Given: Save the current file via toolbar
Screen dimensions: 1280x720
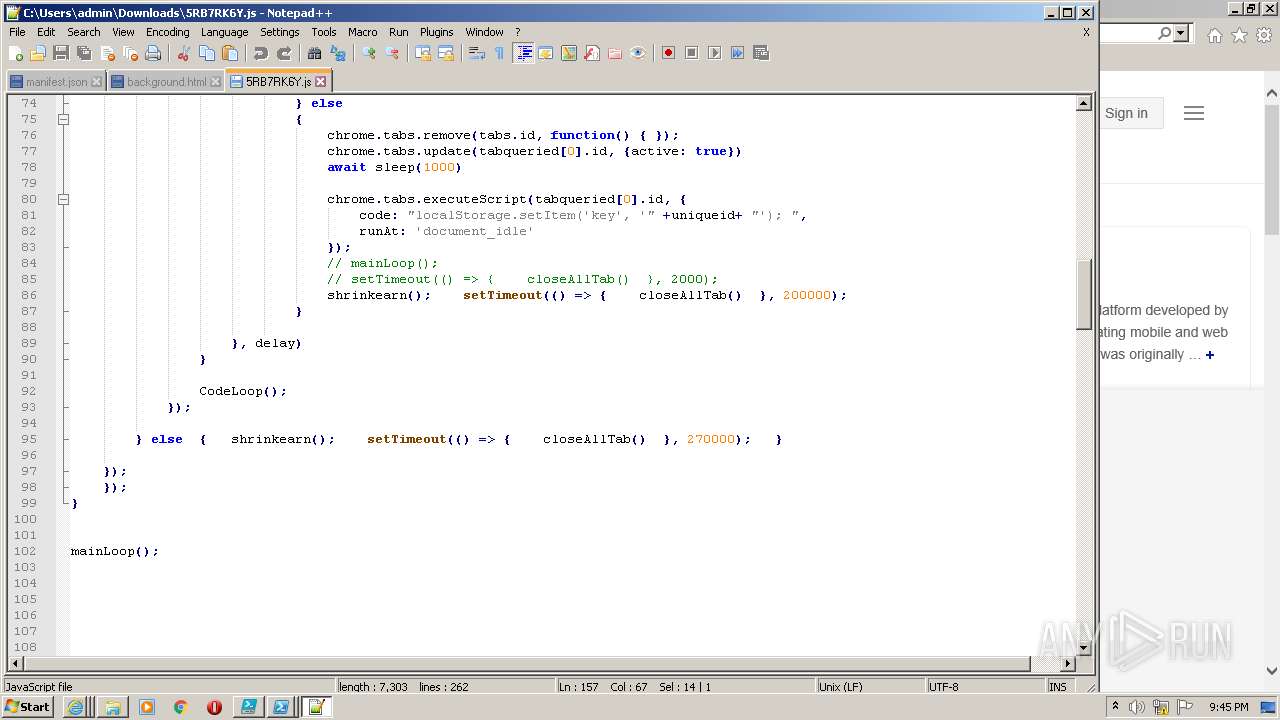Looking at the screenshot, I should click(x=61, y=53).
